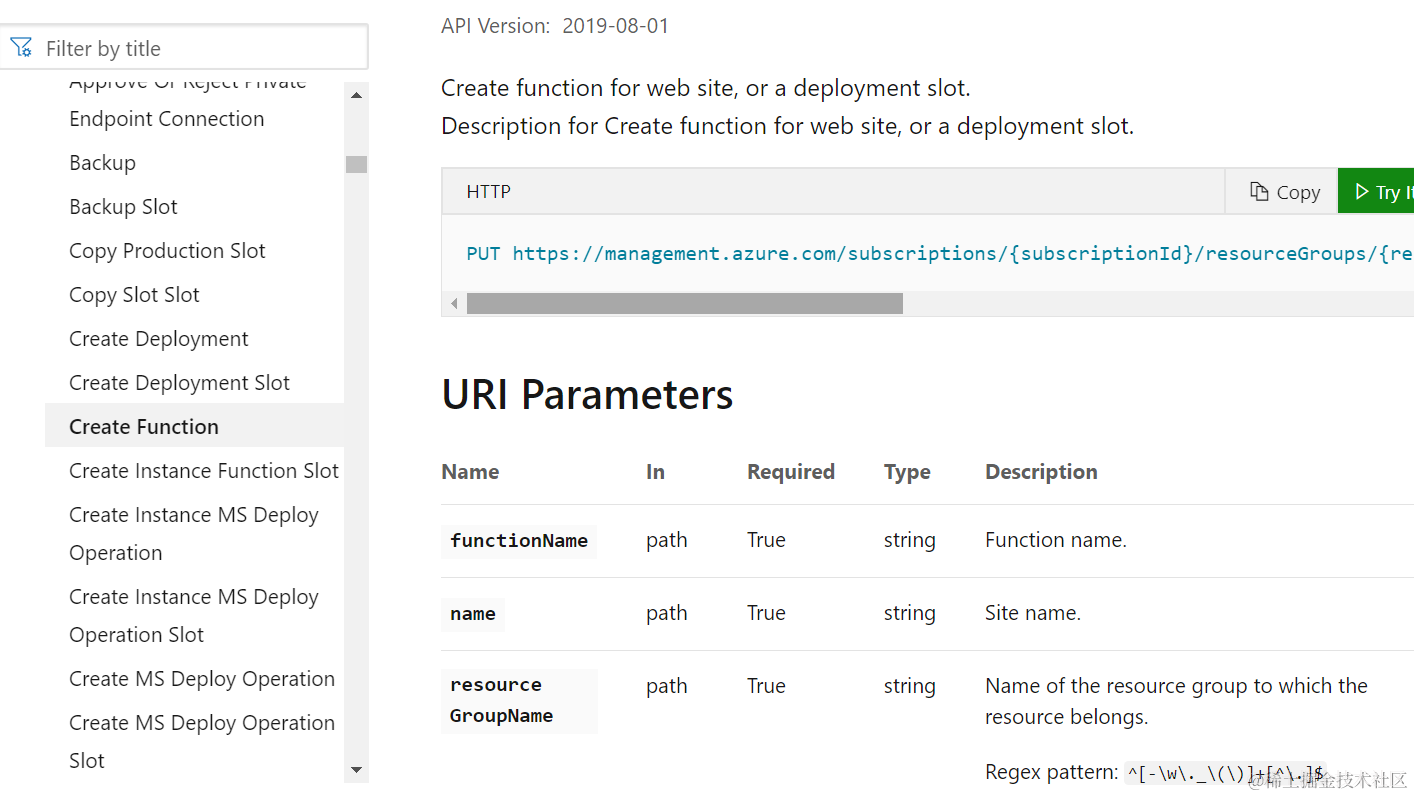The width and height of the screenshot is (1414, 797).
Task: Click the HTTP code block label
Action: point(488,192)
